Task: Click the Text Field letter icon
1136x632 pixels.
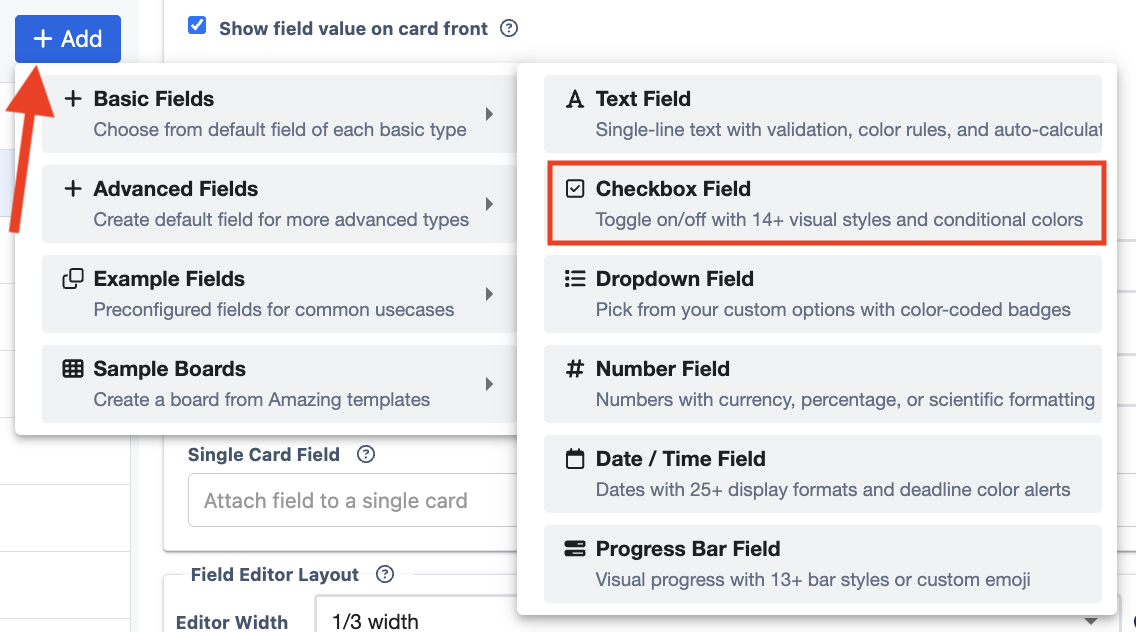Action: (x=574, y=99)
